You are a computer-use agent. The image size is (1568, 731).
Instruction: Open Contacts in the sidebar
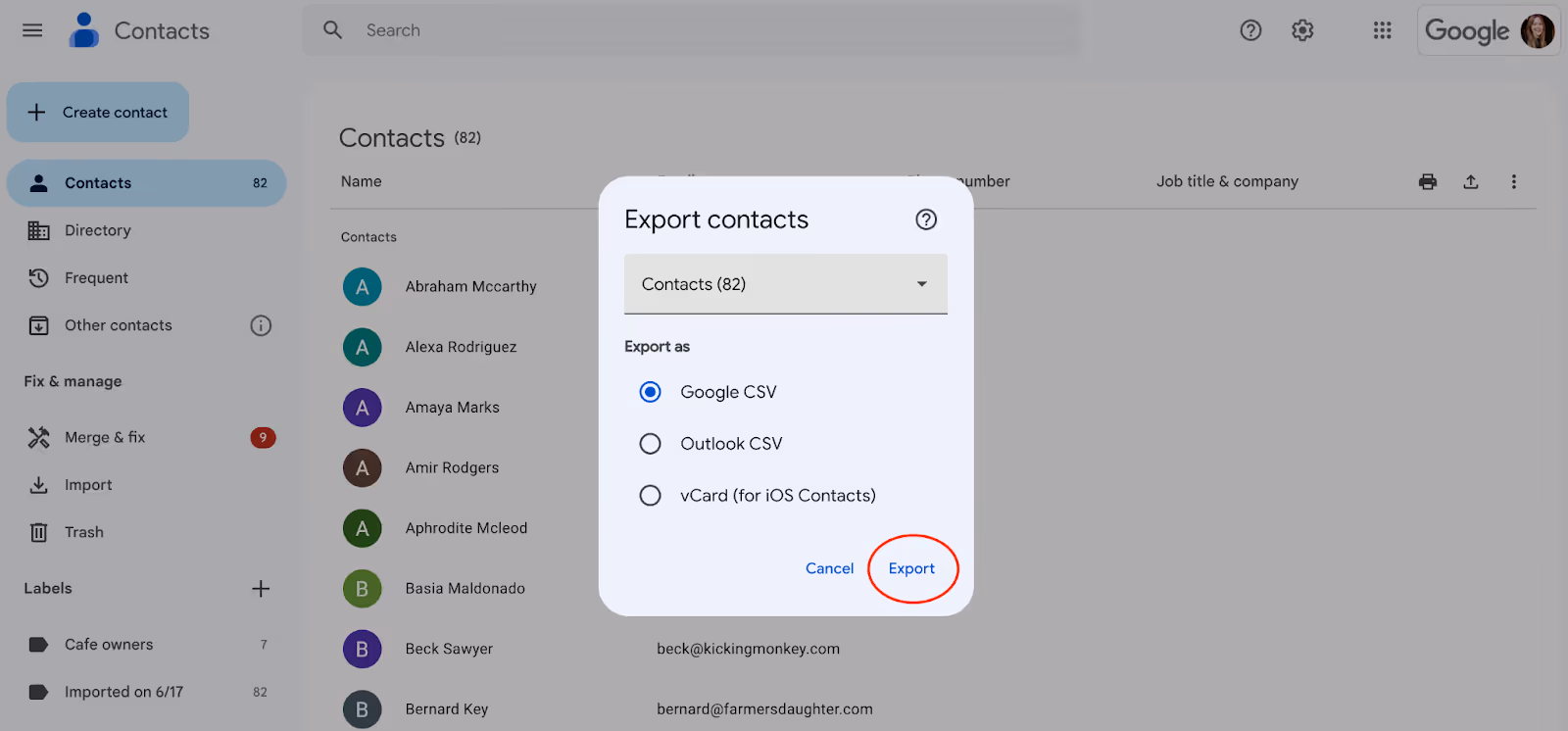click(147, 183)
